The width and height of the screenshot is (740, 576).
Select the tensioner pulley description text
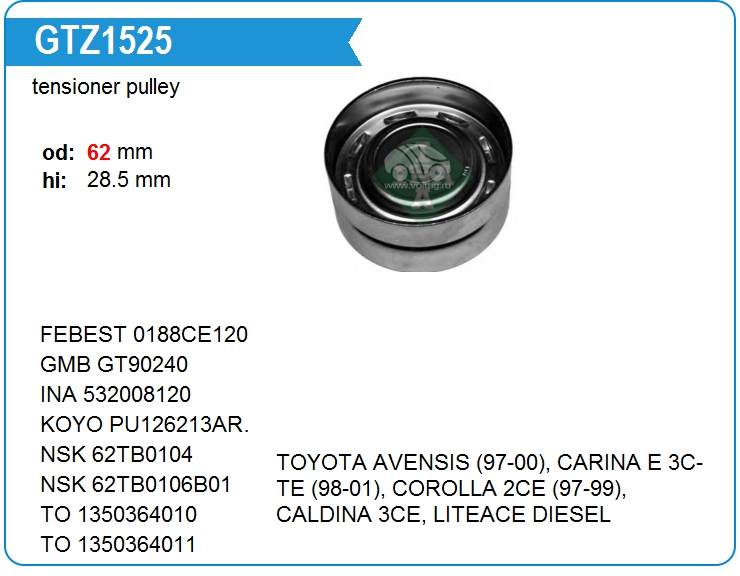pos(106,87)
